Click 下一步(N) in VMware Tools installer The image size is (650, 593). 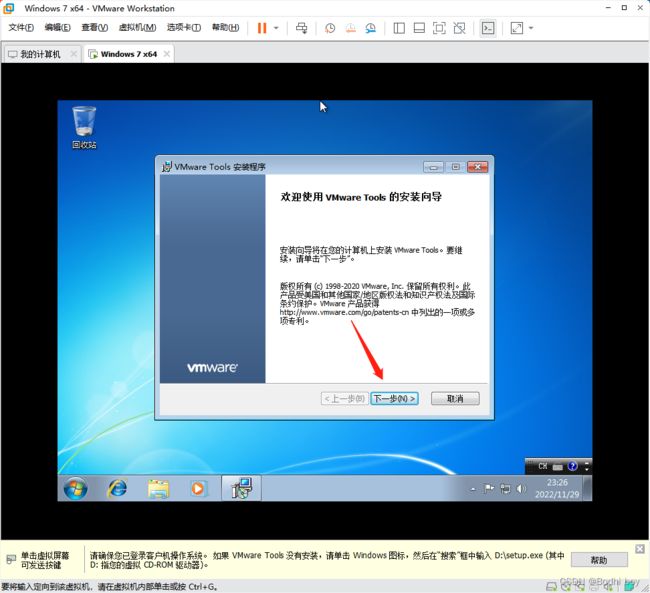[x=394, y=399]
